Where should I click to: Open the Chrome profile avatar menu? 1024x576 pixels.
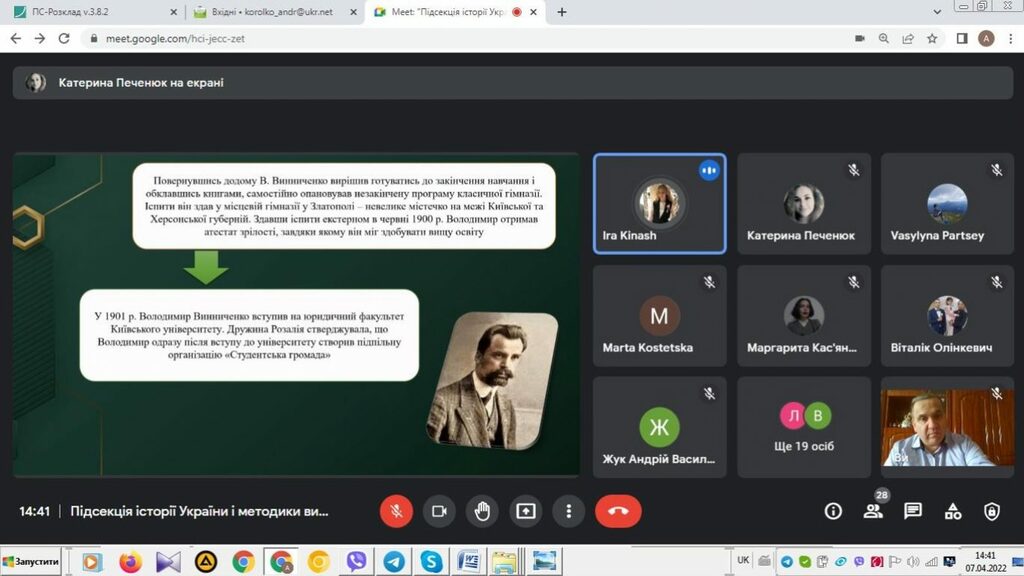pos(986,38)
